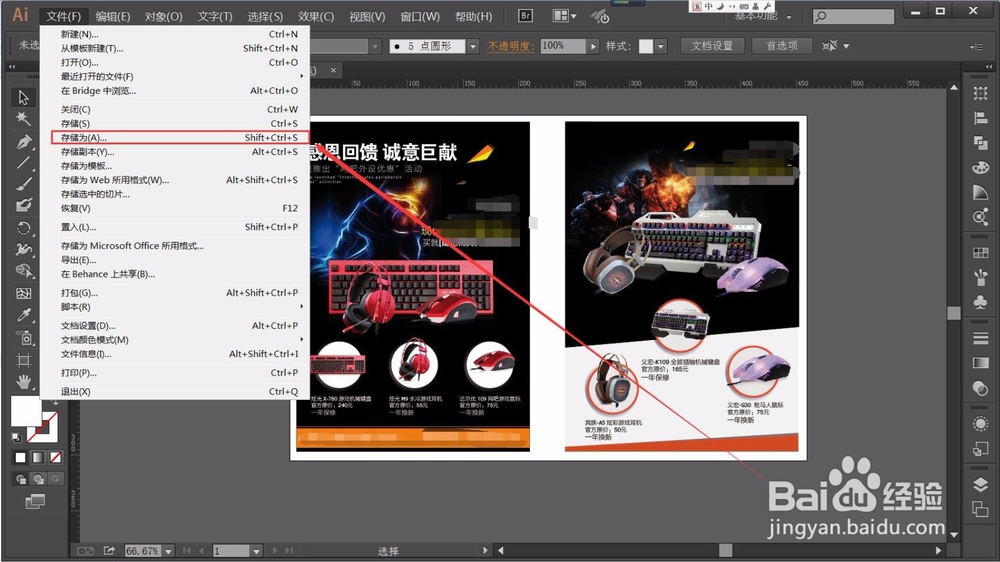
Task: Select the Warp tool
Action: click(23, 249)
